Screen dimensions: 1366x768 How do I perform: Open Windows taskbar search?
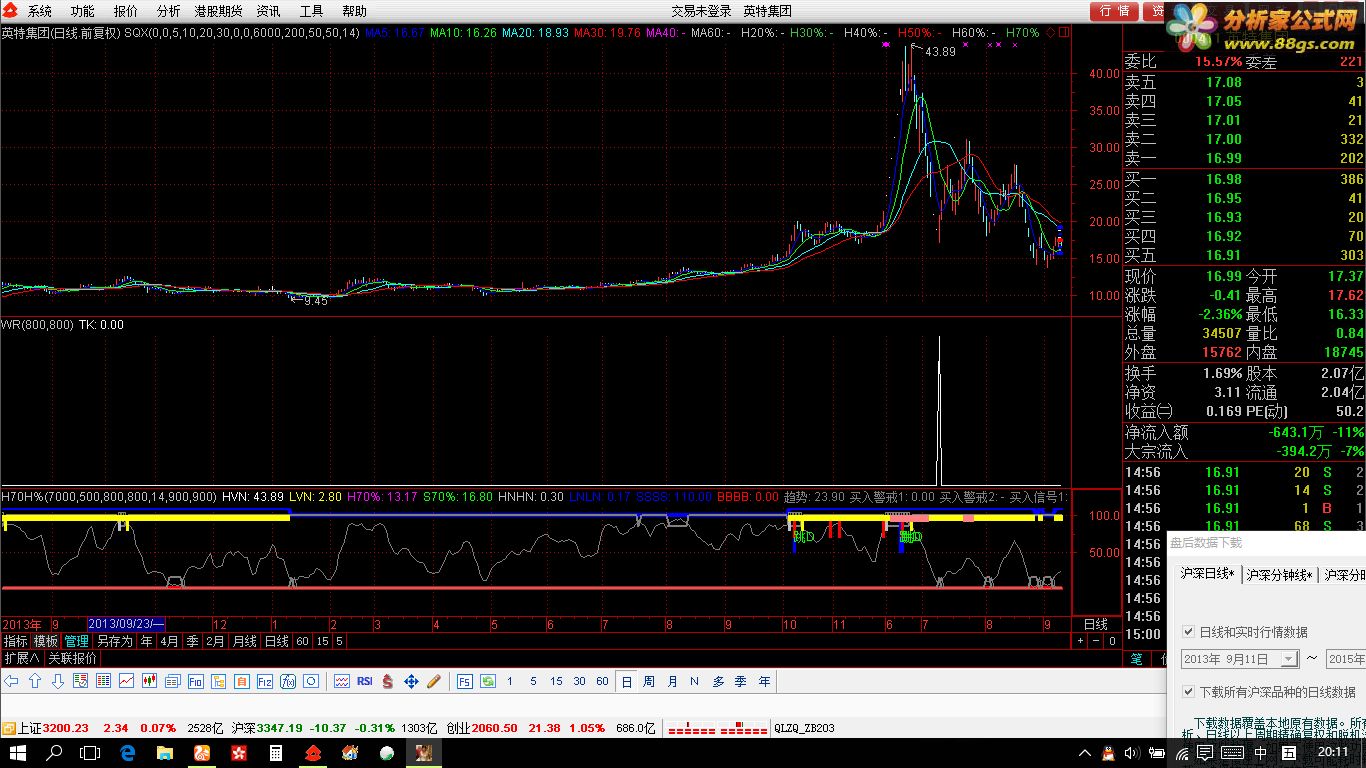click(55, 752)
